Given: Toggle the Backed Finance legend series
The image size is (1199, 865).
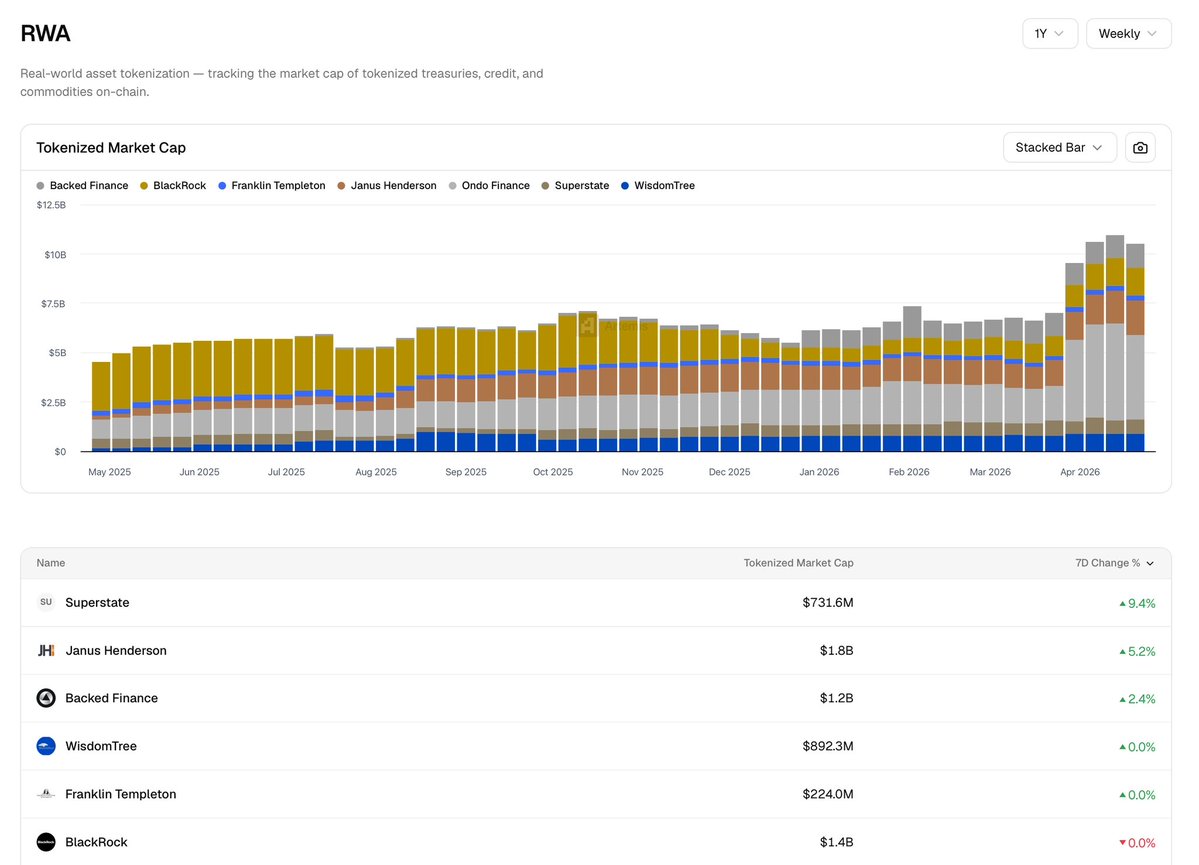Looking at the screenshot, I should 82,186.
